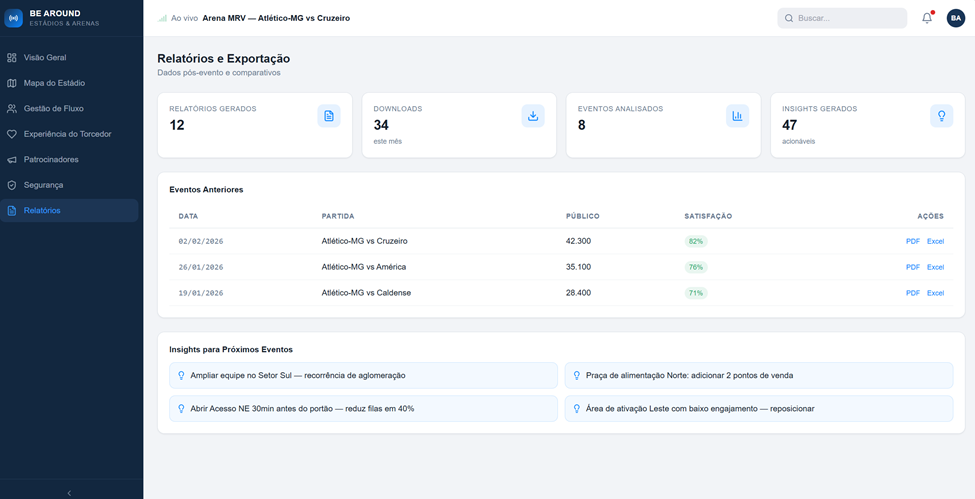Download PDF for Atlético-MG vs Caldense
This screenshot has width=975, height=499.
point(912,293)
